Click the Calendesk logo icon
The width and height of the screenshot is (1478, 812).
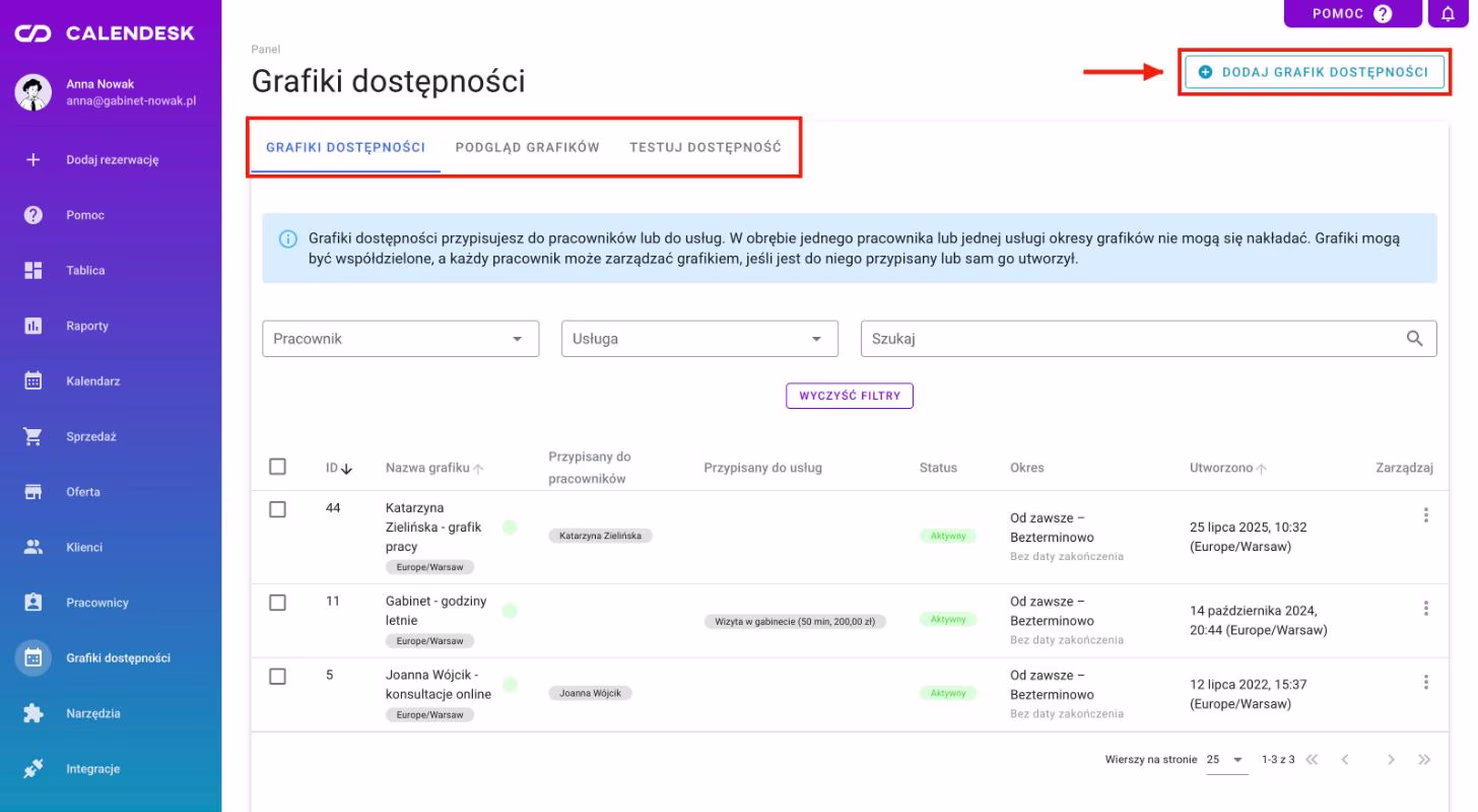point(33,34)
